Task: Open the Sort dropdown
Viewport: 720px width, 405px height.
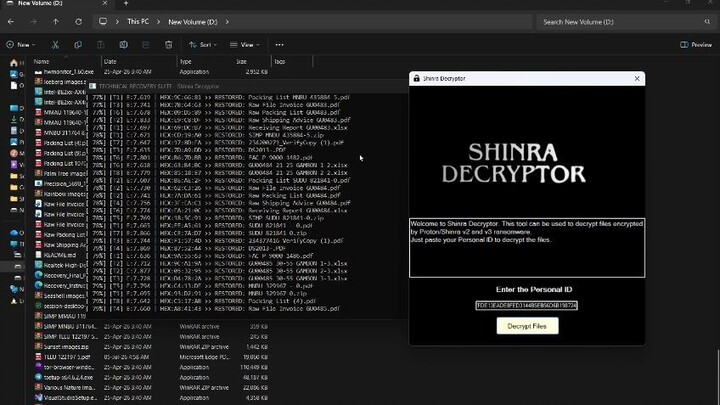Action: coord(203,45)
